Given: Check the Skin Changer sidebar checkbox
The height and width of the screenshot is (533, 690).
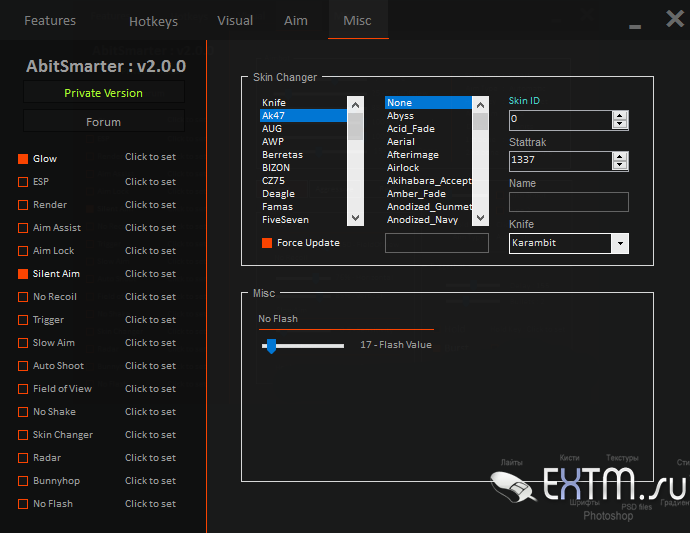Looking at the screenshot, I should (x=23, y=434).
